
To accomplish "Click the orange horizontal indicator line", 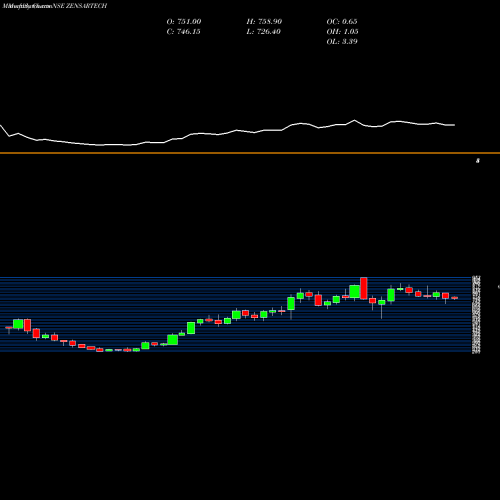I will tap(250, 153).
